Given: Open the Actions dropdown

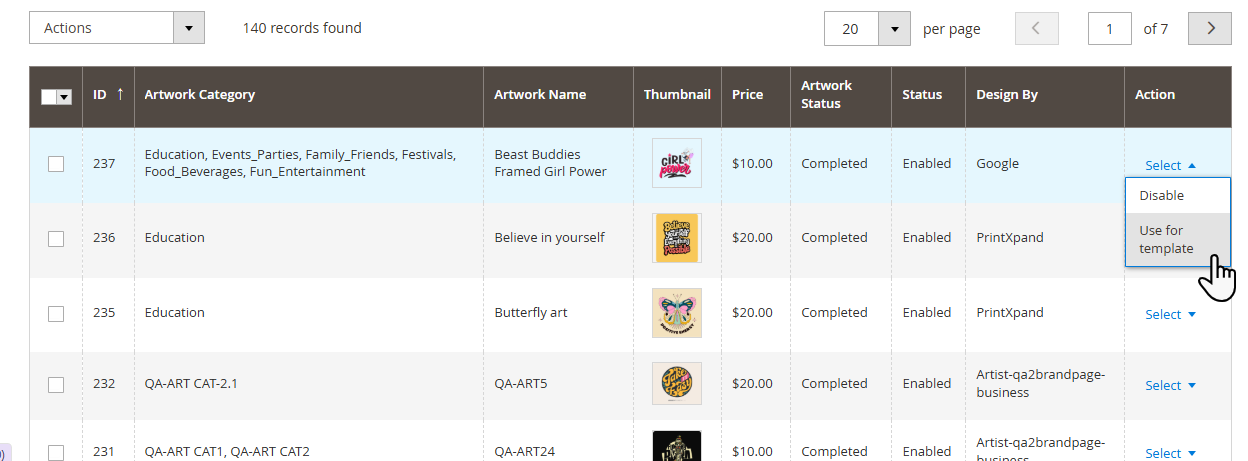Looking at the screenshot, I should (x=116, y=28).
